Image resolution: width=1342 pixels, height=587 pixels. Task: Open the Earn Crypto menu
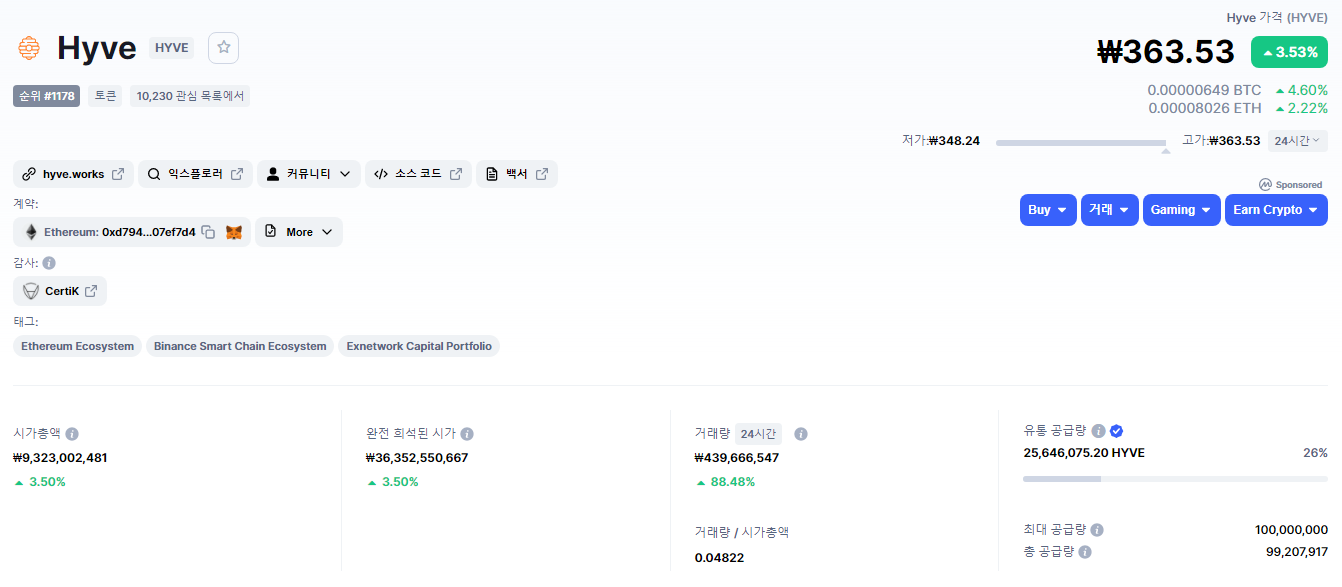click(x=1276, y=210)
